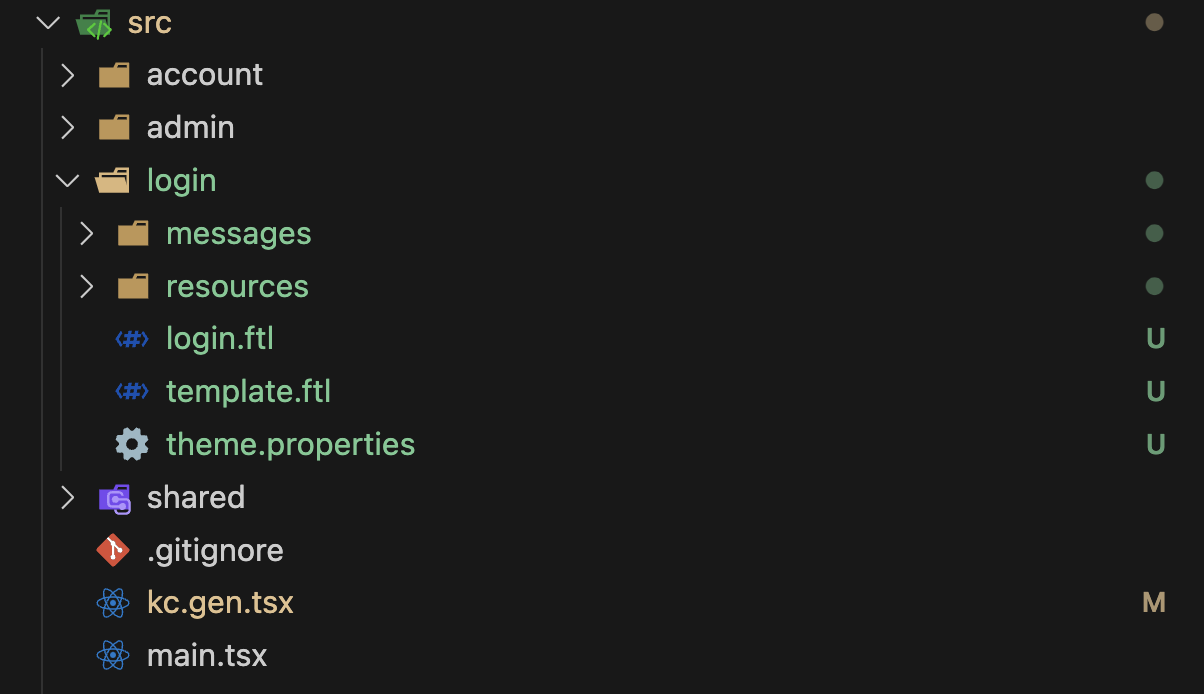Open the theme.properties file
This screenshot has width=1204, height=694.
tap(290, 443)
